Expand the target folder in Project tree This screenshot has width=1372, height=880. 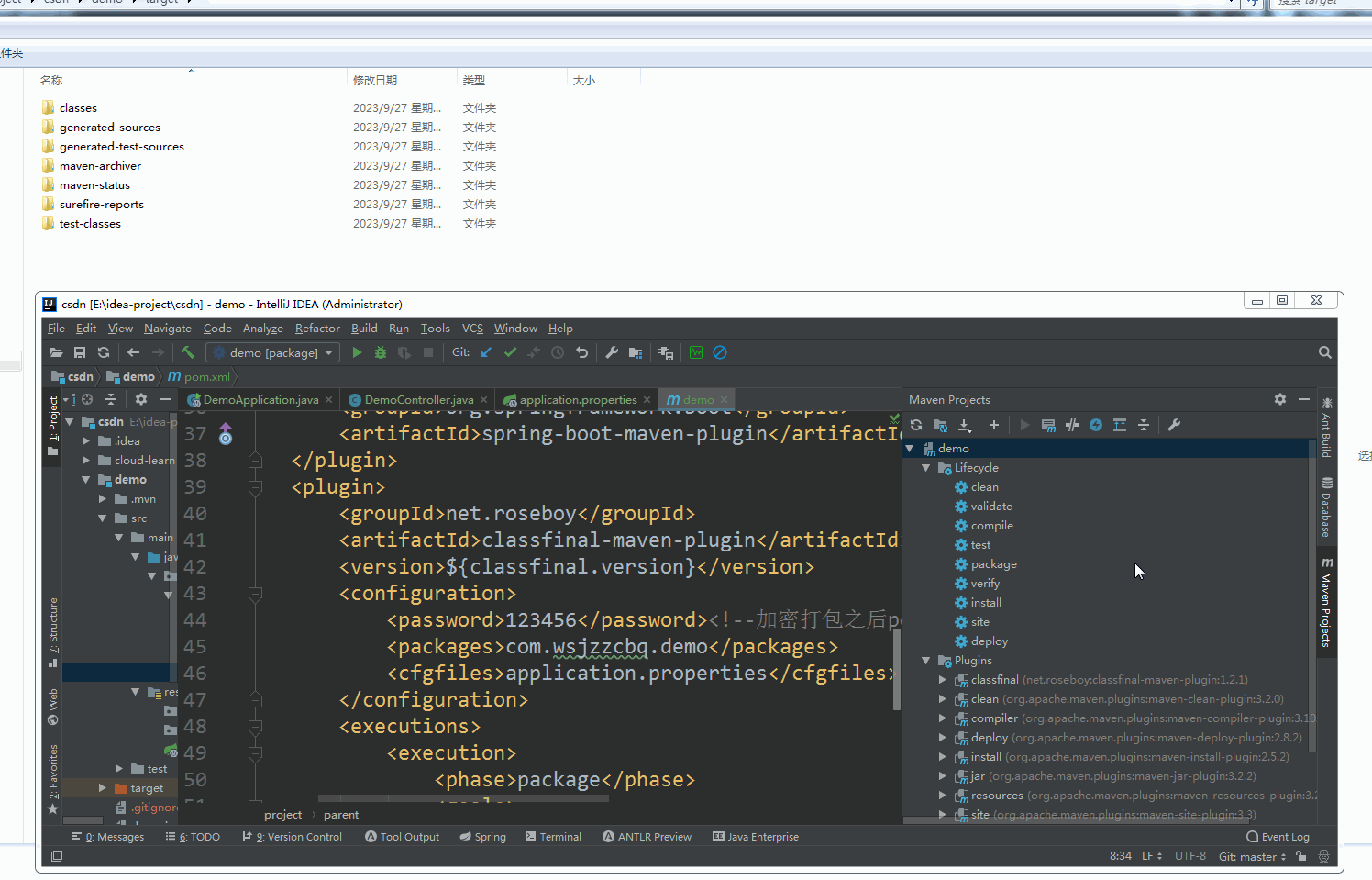point(103,788)
